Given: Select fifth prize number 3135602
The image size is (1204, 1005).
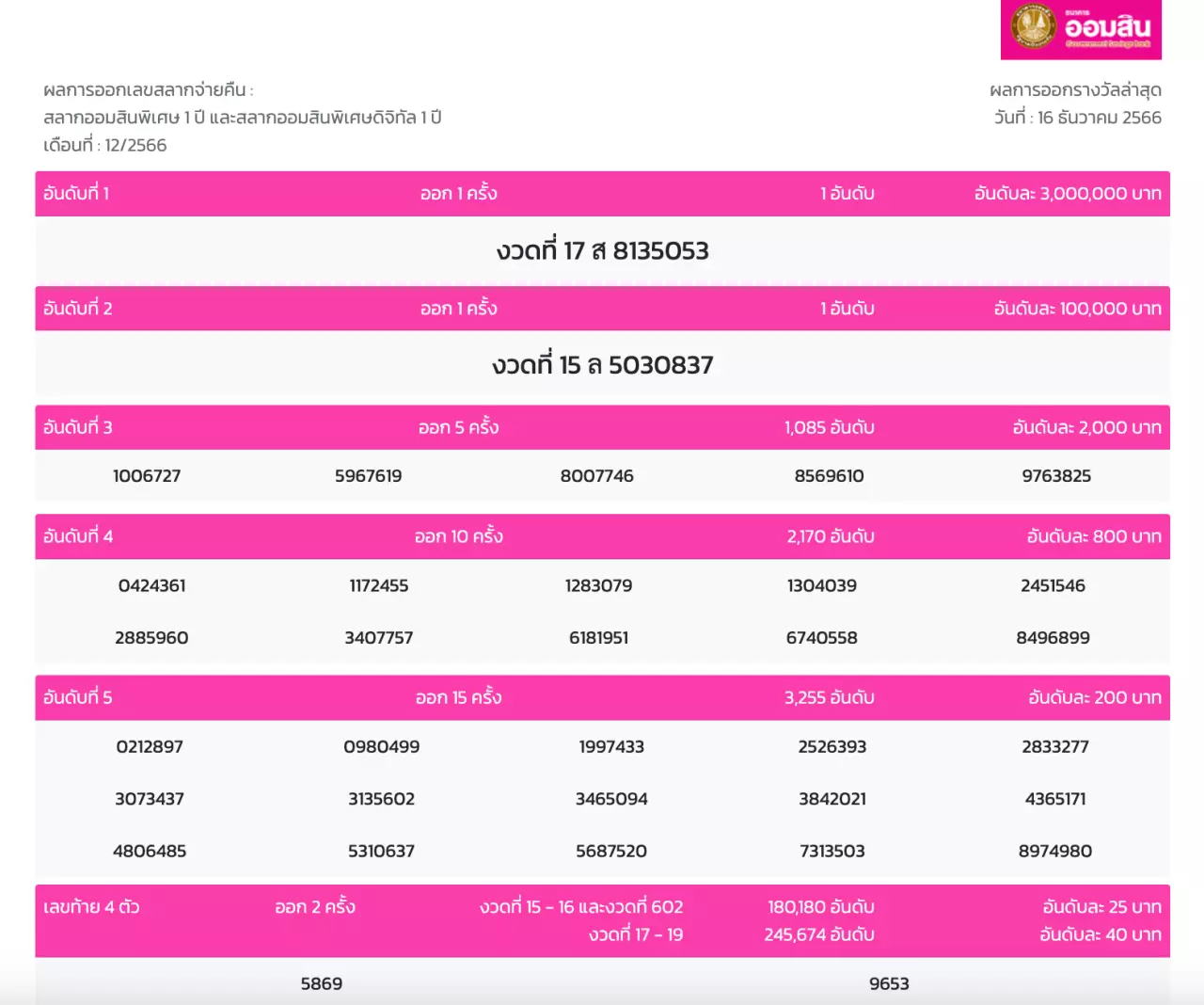Looking at the screenshot, I should (x=382, y=799).
